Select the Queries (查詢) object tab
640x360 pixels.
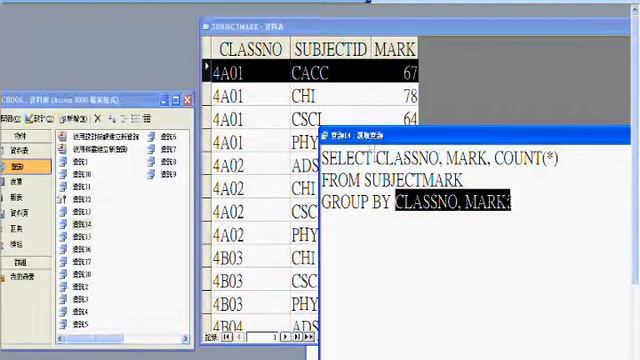(25, 167)
